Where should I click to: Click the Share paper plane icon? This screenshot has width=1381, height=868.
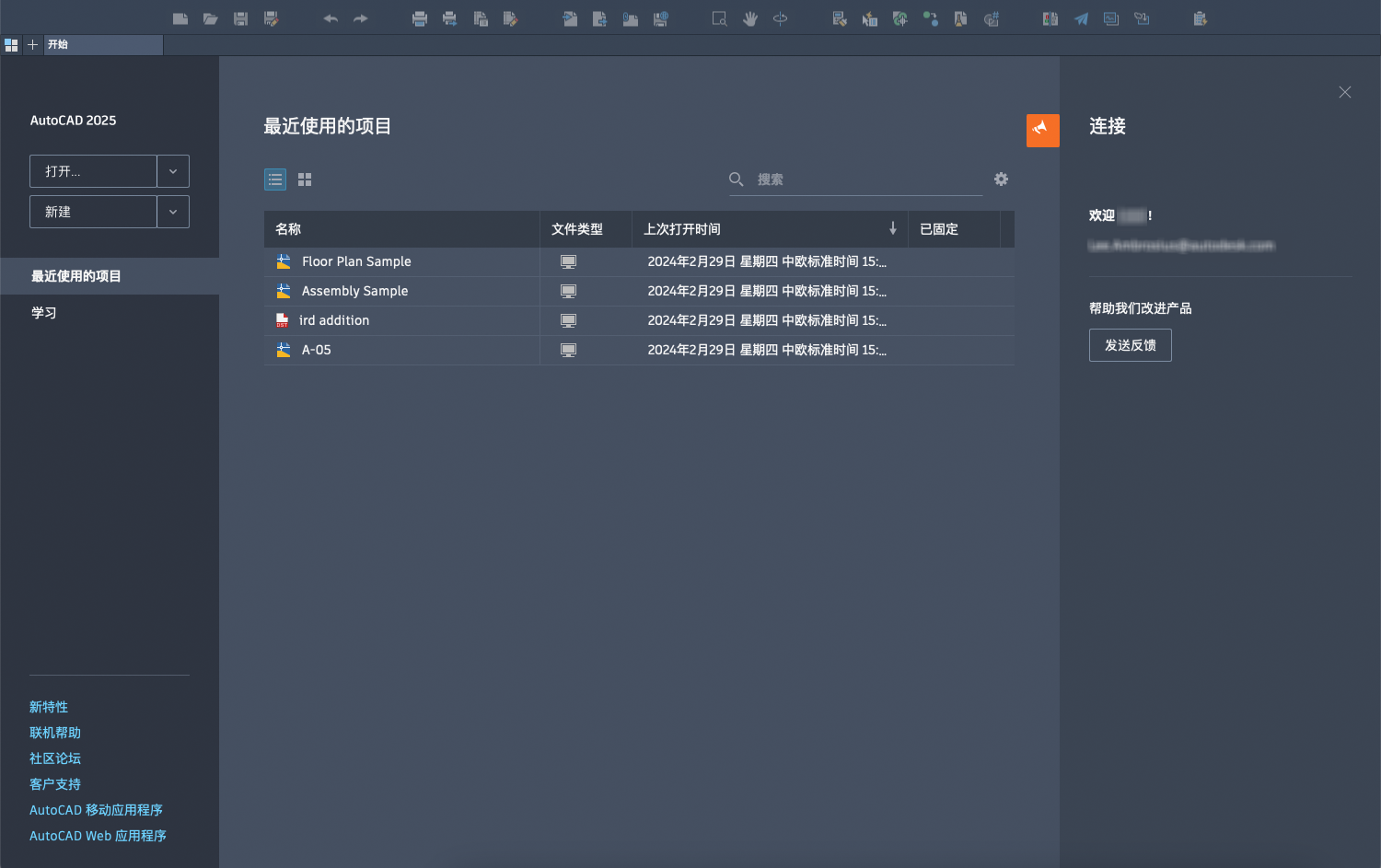1081,18
